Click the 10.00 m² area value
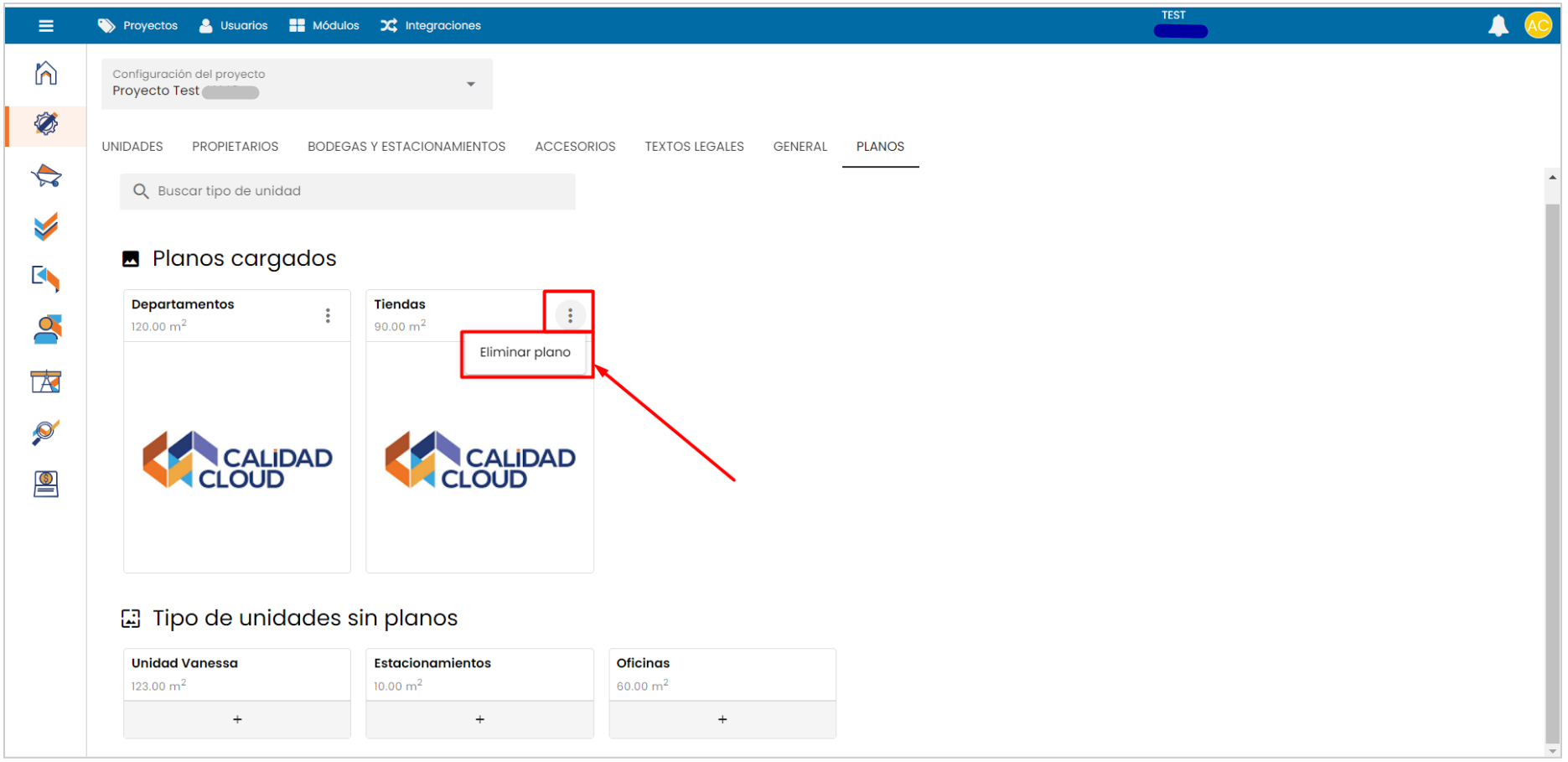Image resolution: width=1568 pixels, height=762 pixels. click(x=398, y=686)
